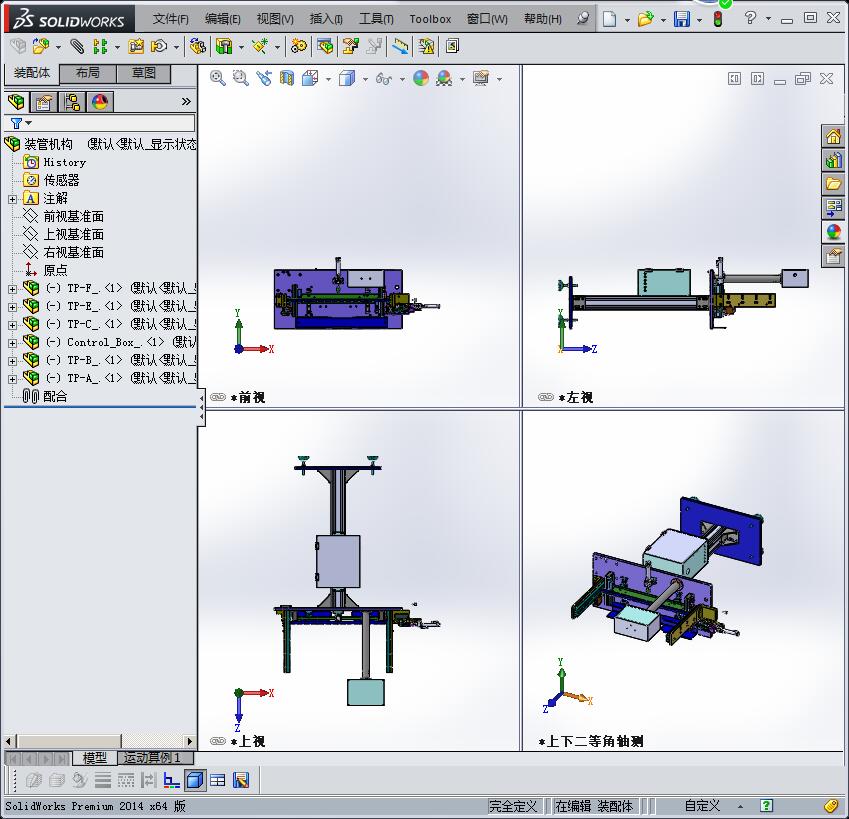
Task: Expand the 注解 annotations folder
Action: click(x=12, y=199)
